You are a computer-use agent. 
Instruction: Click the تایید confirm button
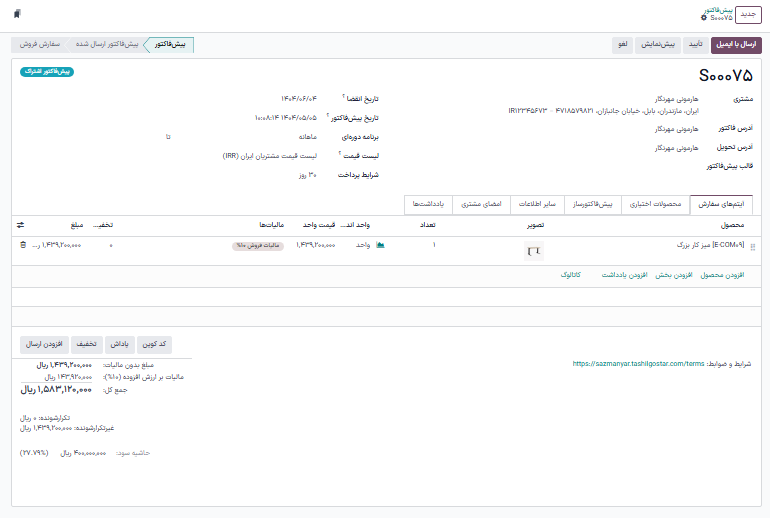694,45
